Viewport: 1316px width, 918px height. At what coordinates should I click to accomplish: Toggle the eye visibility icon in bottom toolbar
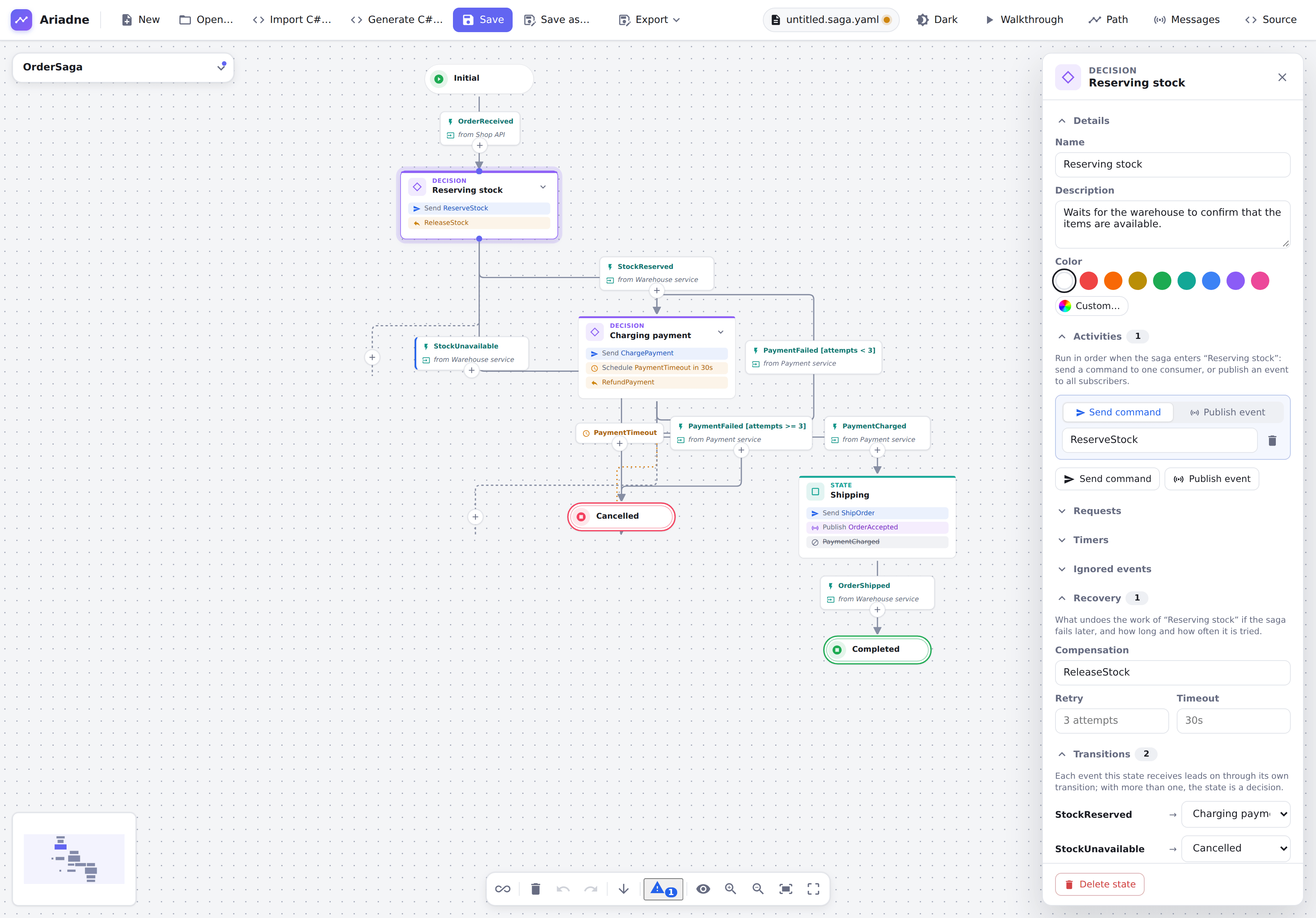click(x=703, y=889)
